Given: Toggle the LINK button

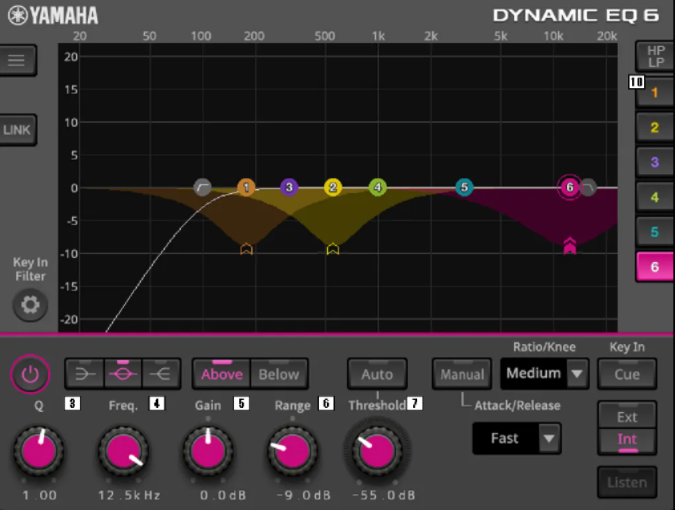Looking at the screenshot, I should [x=17, y=130].
